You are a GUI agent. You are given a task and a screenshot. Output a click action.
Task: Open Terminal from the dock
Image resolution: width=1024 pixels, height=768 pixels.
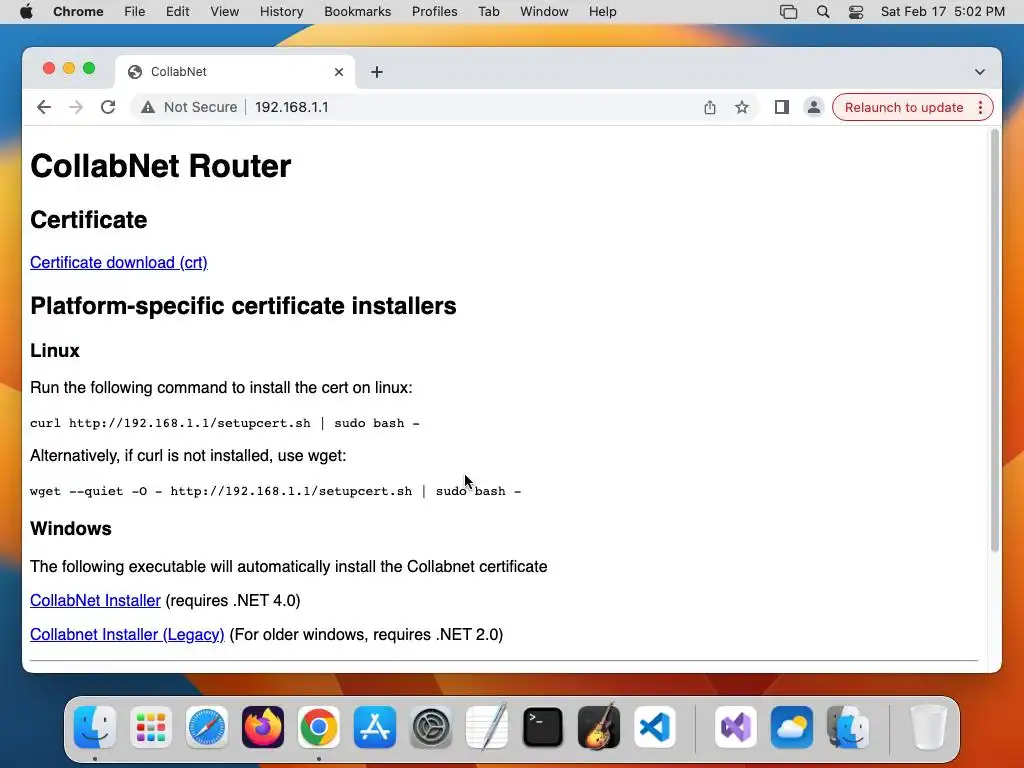tap(543, 727)
